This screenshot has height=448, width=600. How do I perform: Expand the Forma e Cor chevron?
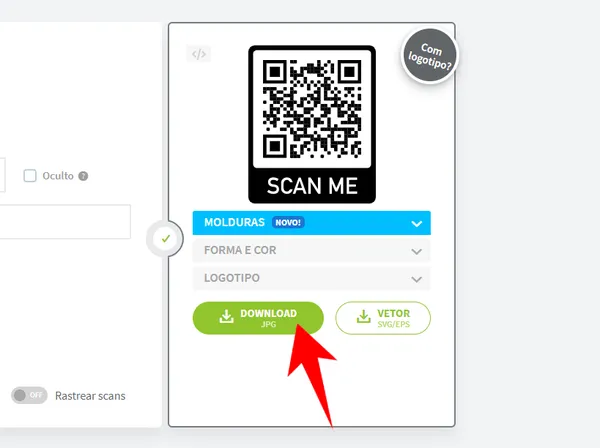(x=417, y=251)
